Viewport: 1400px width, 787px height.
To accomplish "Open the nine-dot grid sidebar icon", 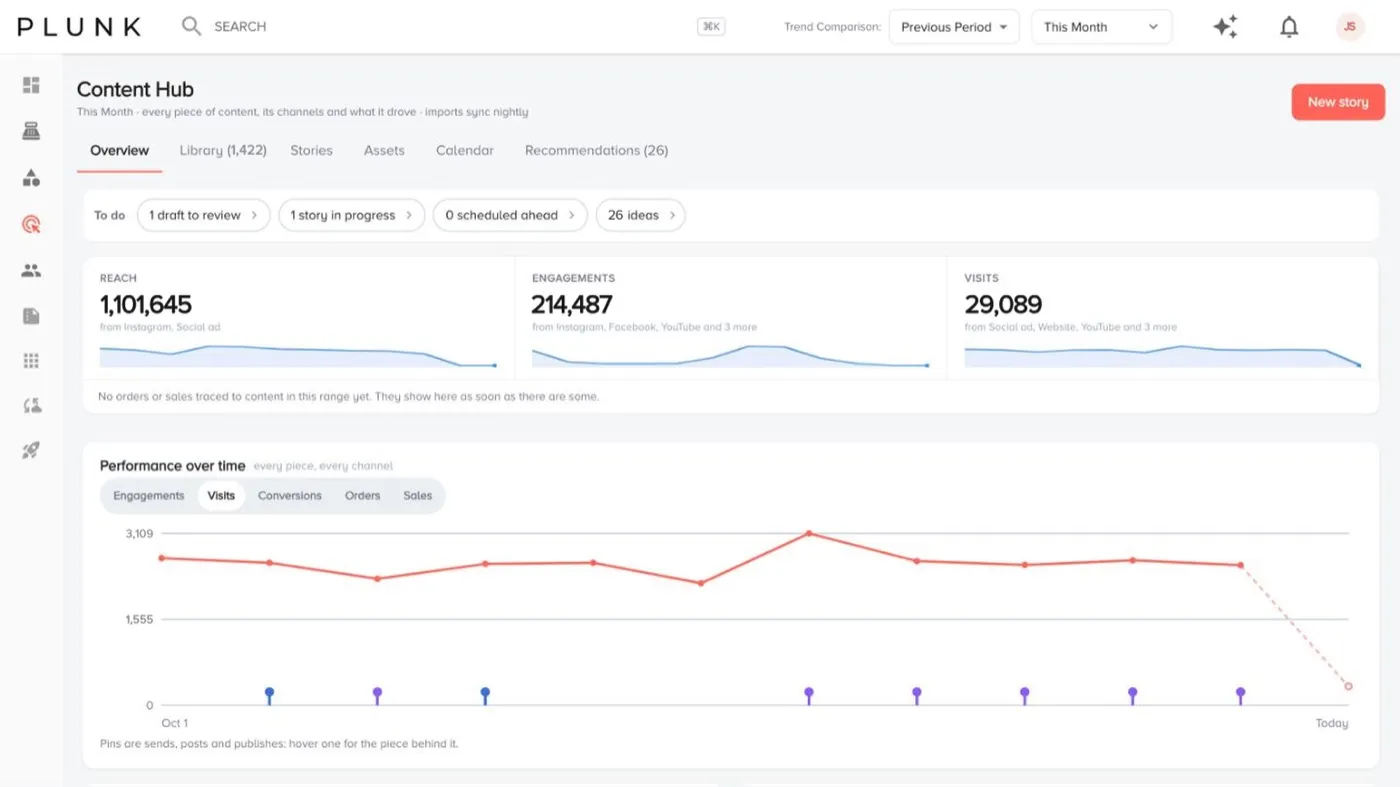I will coord(31,361).
